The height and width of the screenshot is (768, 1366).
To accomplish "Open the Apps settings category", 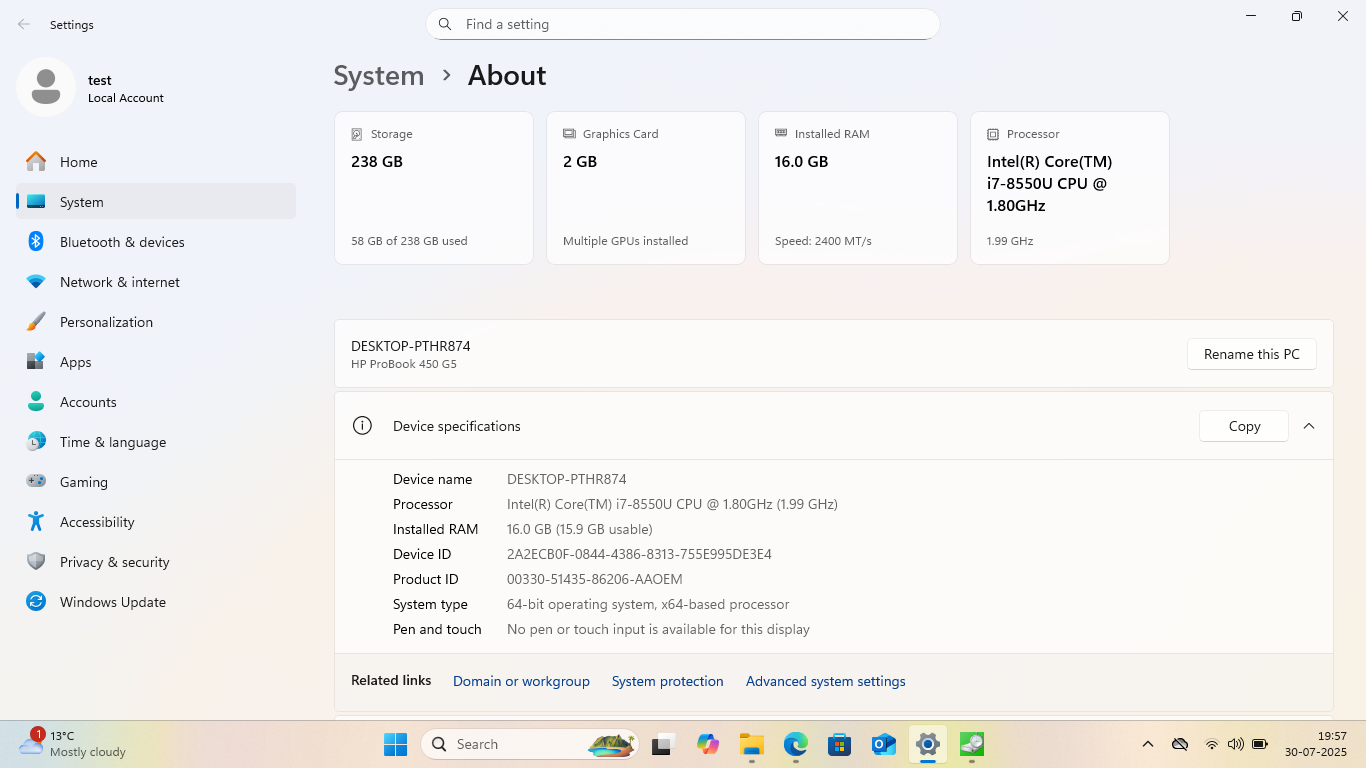I will pos(75,362).
